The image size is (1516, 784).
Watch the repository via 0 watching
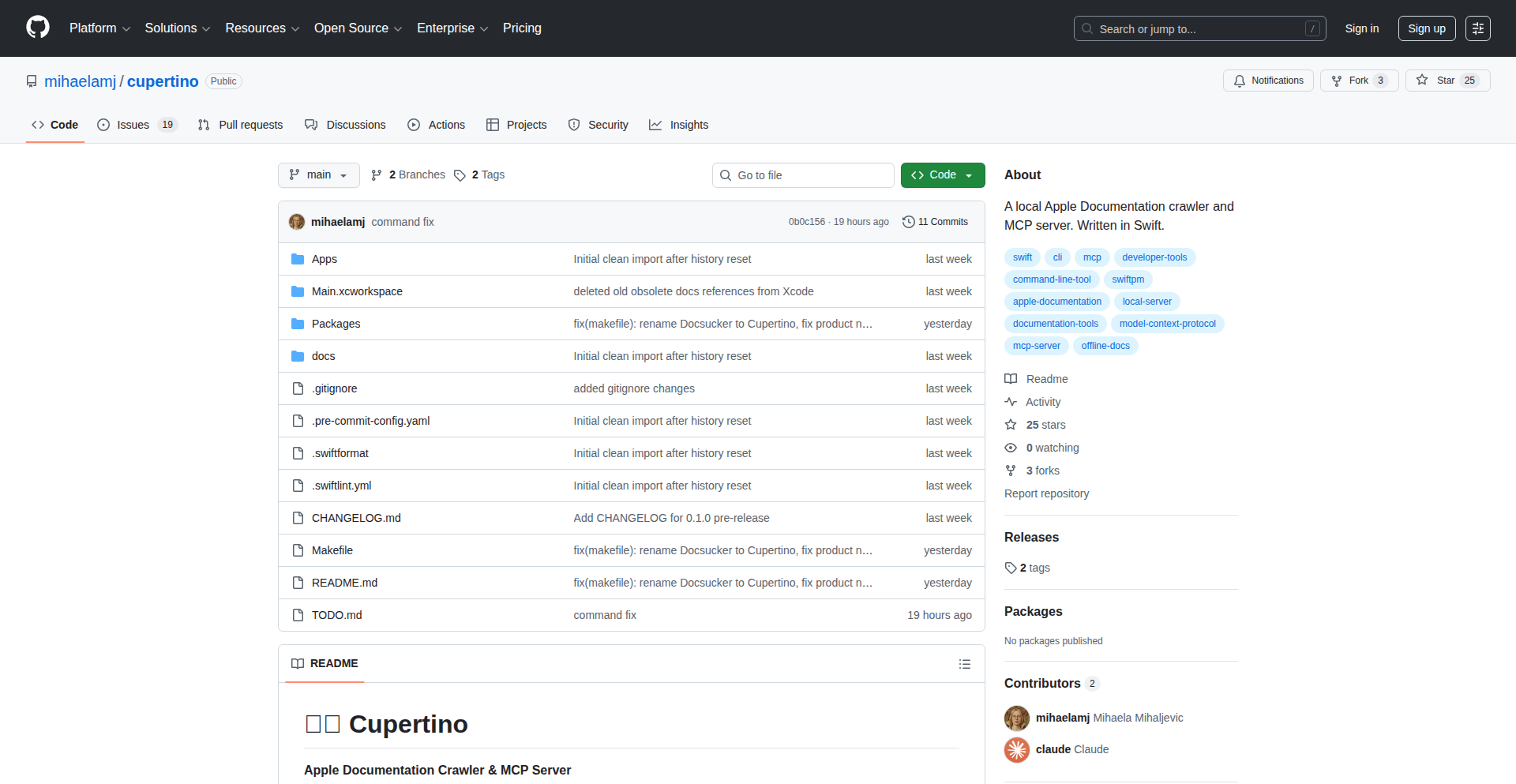pyautogui.click(x=1051, y=448)
